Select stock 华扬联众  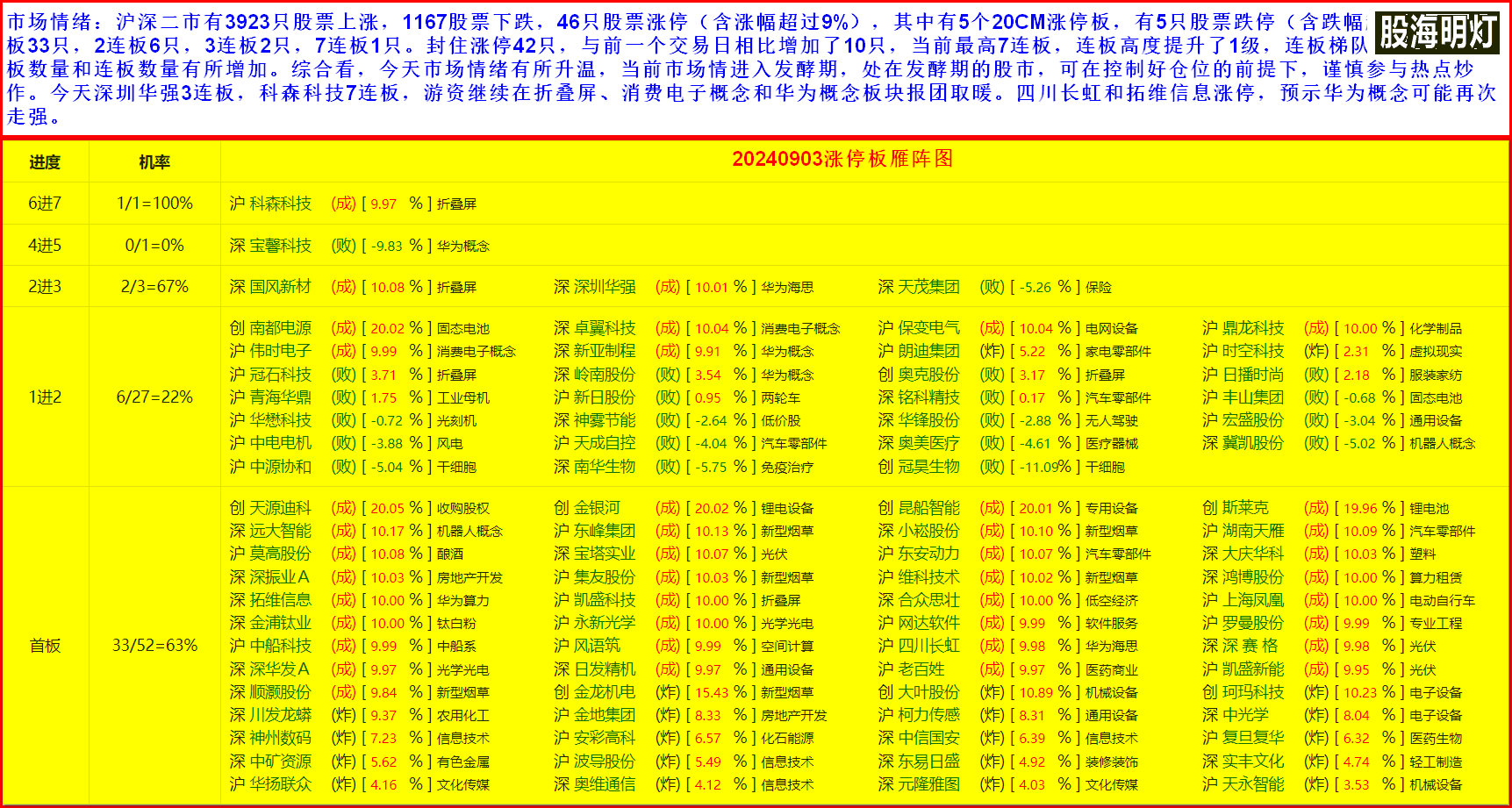(280, 784)
